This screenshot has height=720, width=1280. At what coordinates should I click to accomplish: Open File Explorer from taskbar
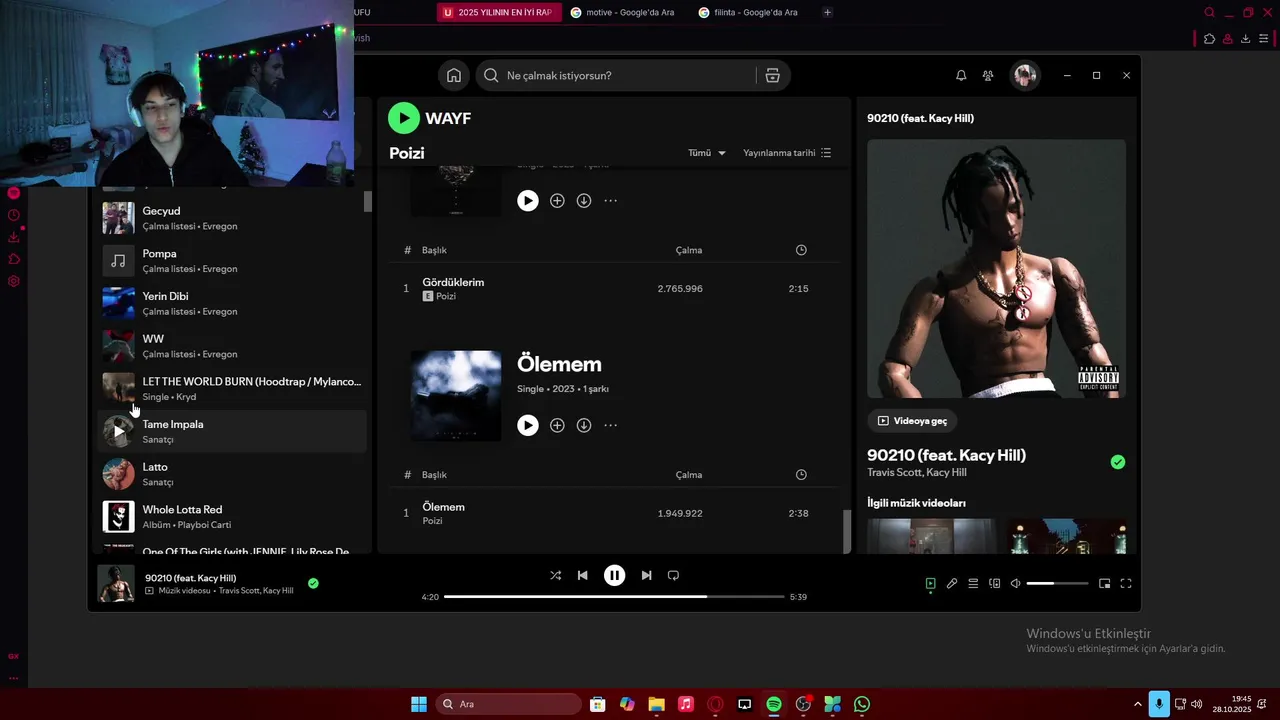click(x=656, y=704)
